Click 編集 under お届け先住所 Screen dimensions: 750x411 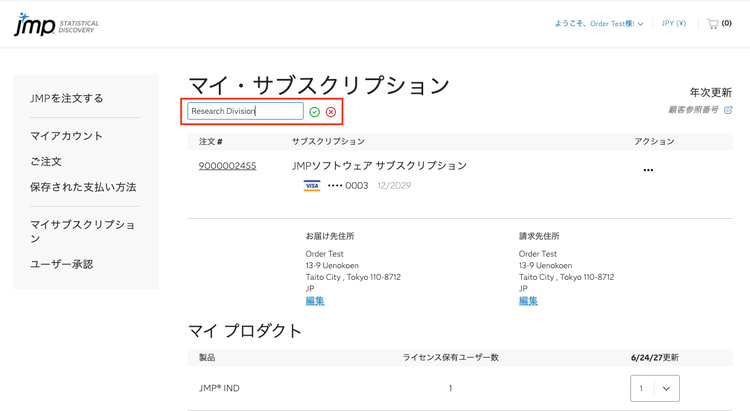coord(315,301)
